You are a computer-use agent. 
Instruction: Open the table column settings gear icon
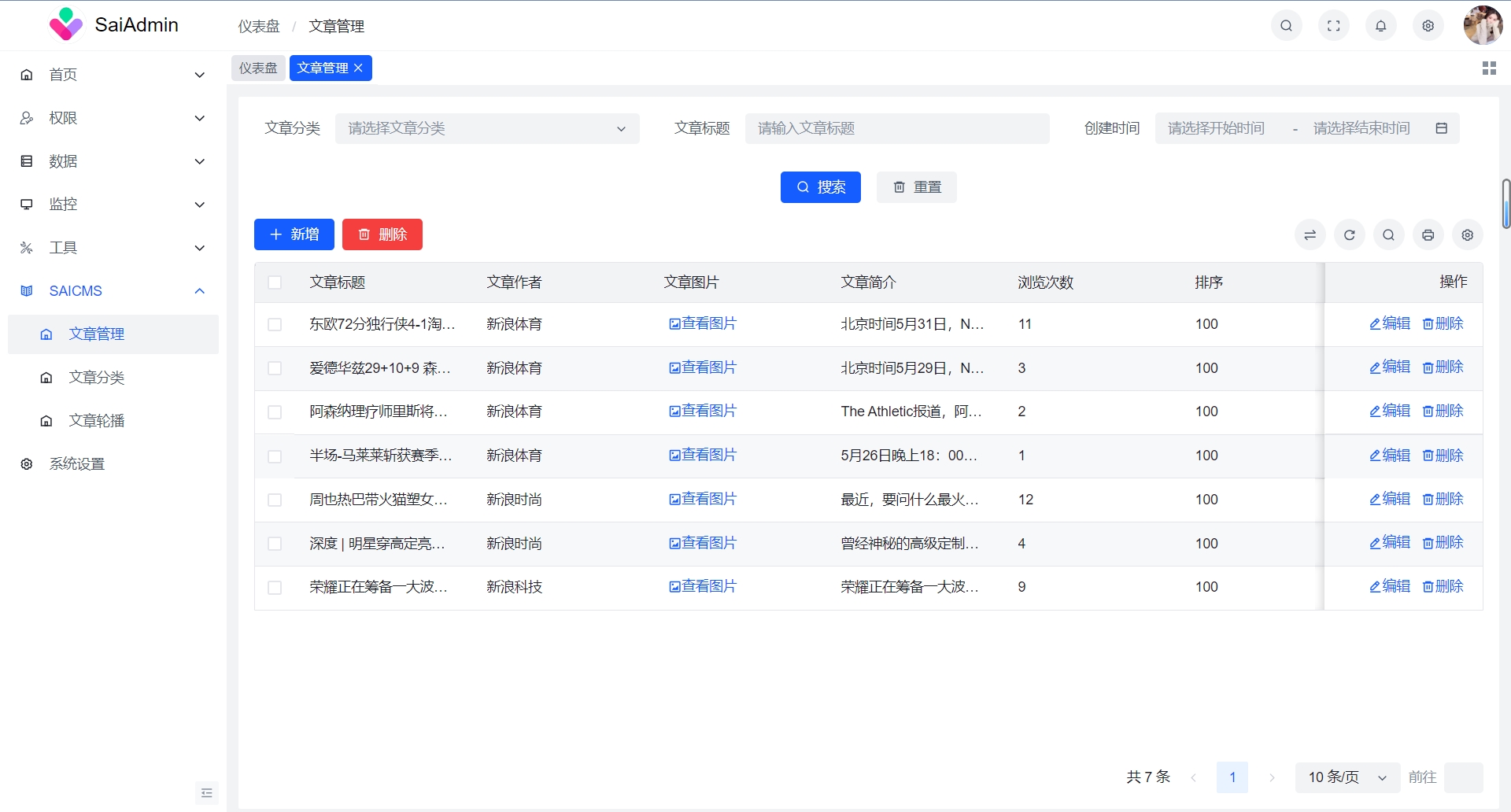1467,234
